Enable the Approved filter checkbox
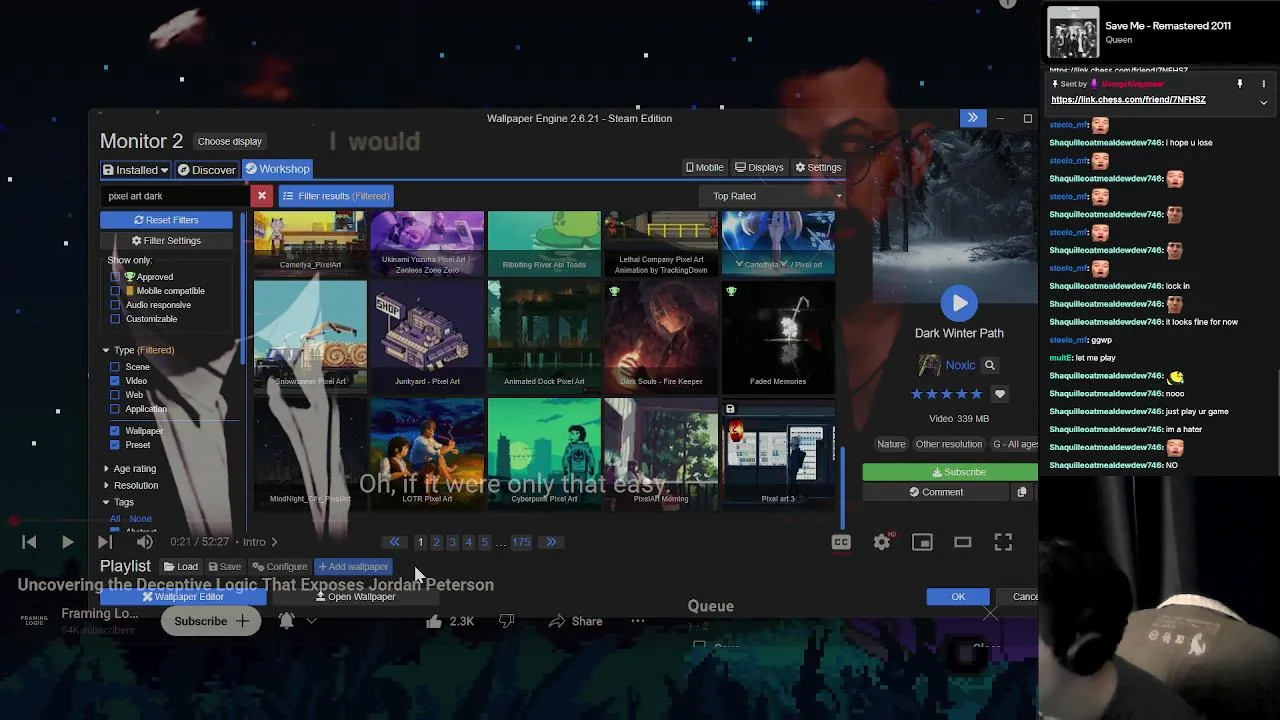Viewport: 1280px width, 720px height. click(115, 277)
